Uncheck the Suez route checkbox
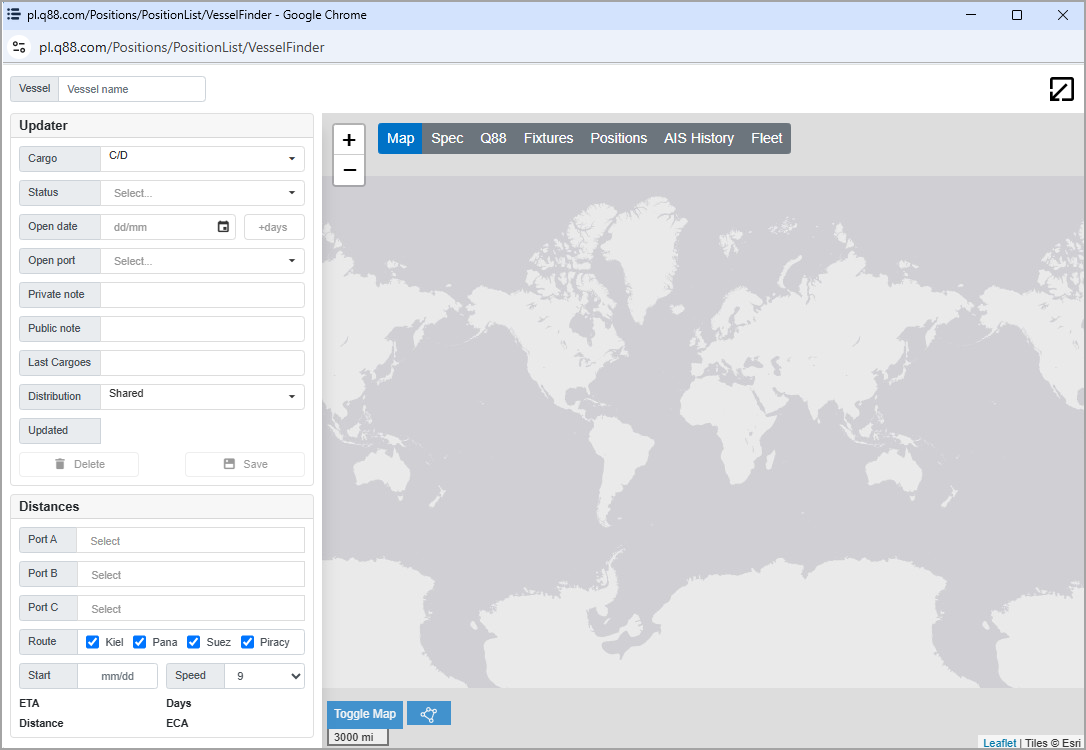1086x750 pixels. click(x=193, y=642)
